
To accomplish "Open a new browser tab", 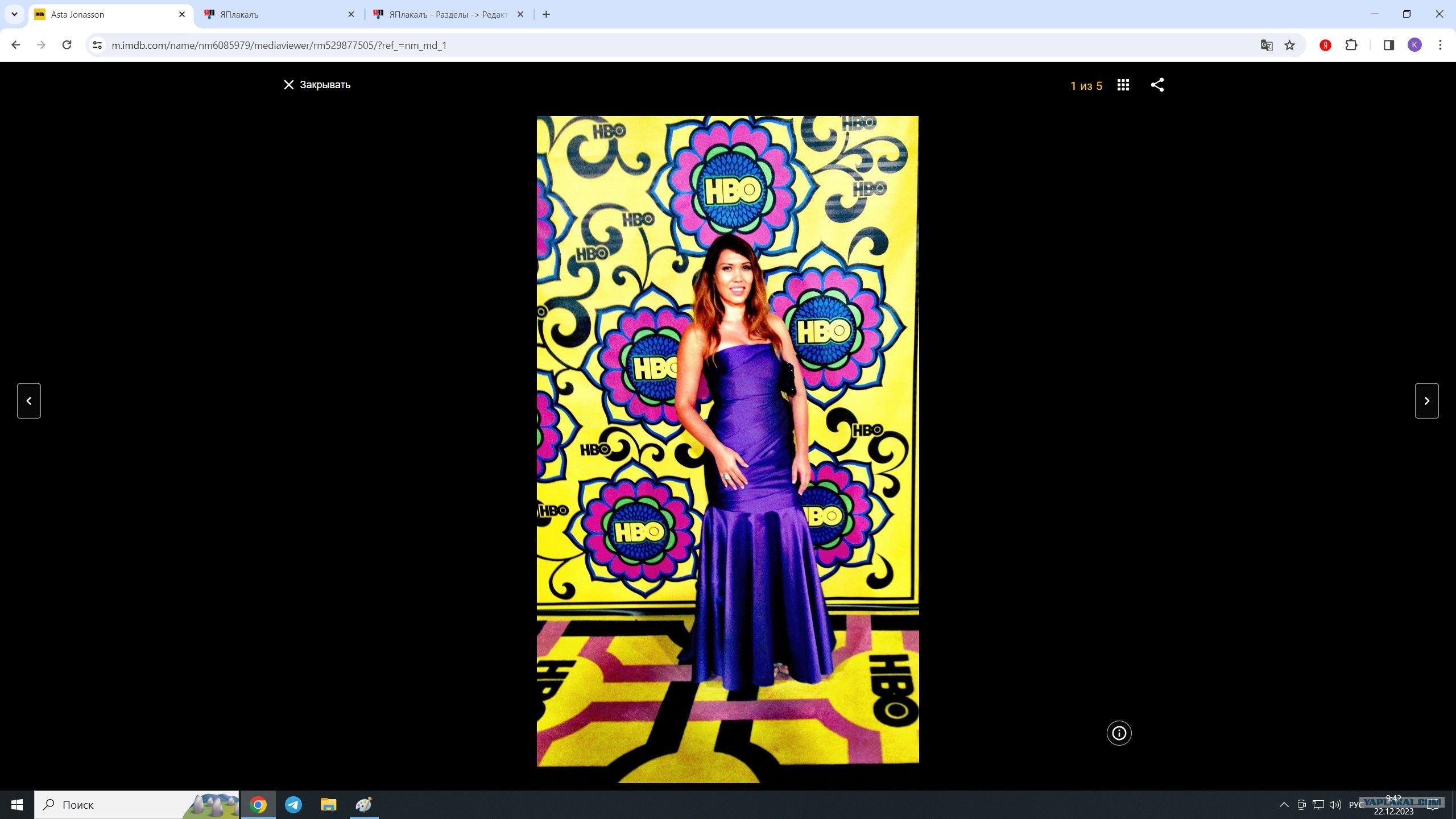I will (x=546, y=15).
